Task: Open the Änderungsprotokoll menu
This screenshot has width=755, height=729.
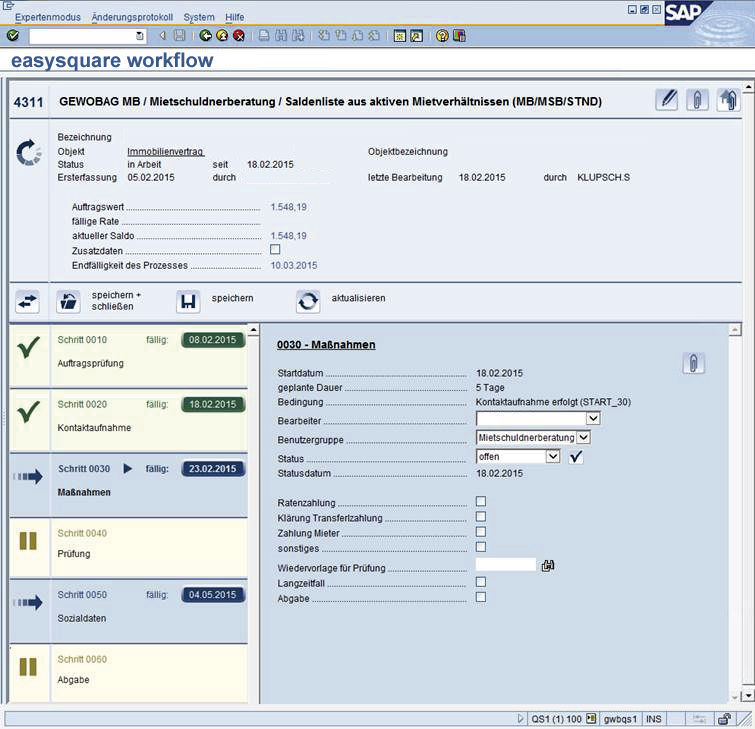Action: coord(132,18)
